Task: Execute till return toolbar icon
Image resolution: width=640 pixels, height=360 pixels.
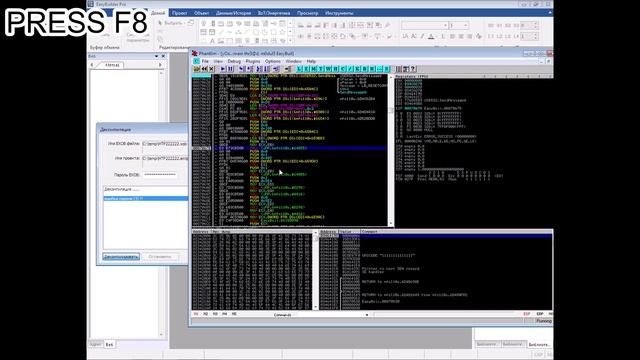Action: 276,69
